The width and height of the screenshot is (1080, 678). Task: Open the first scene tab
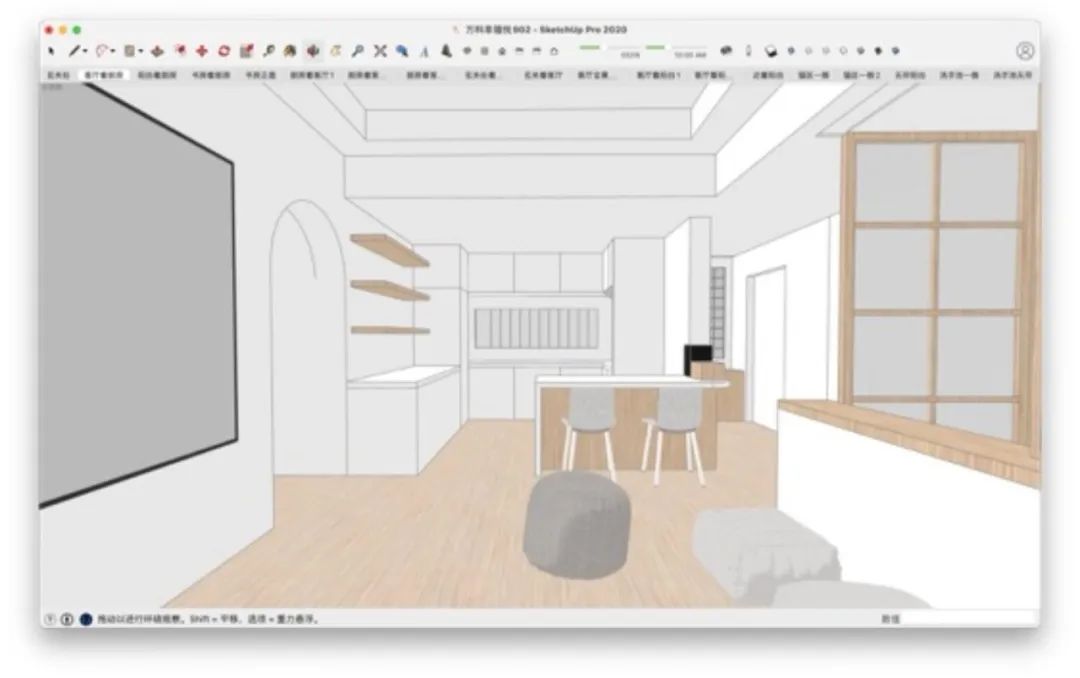pos(59,75)
